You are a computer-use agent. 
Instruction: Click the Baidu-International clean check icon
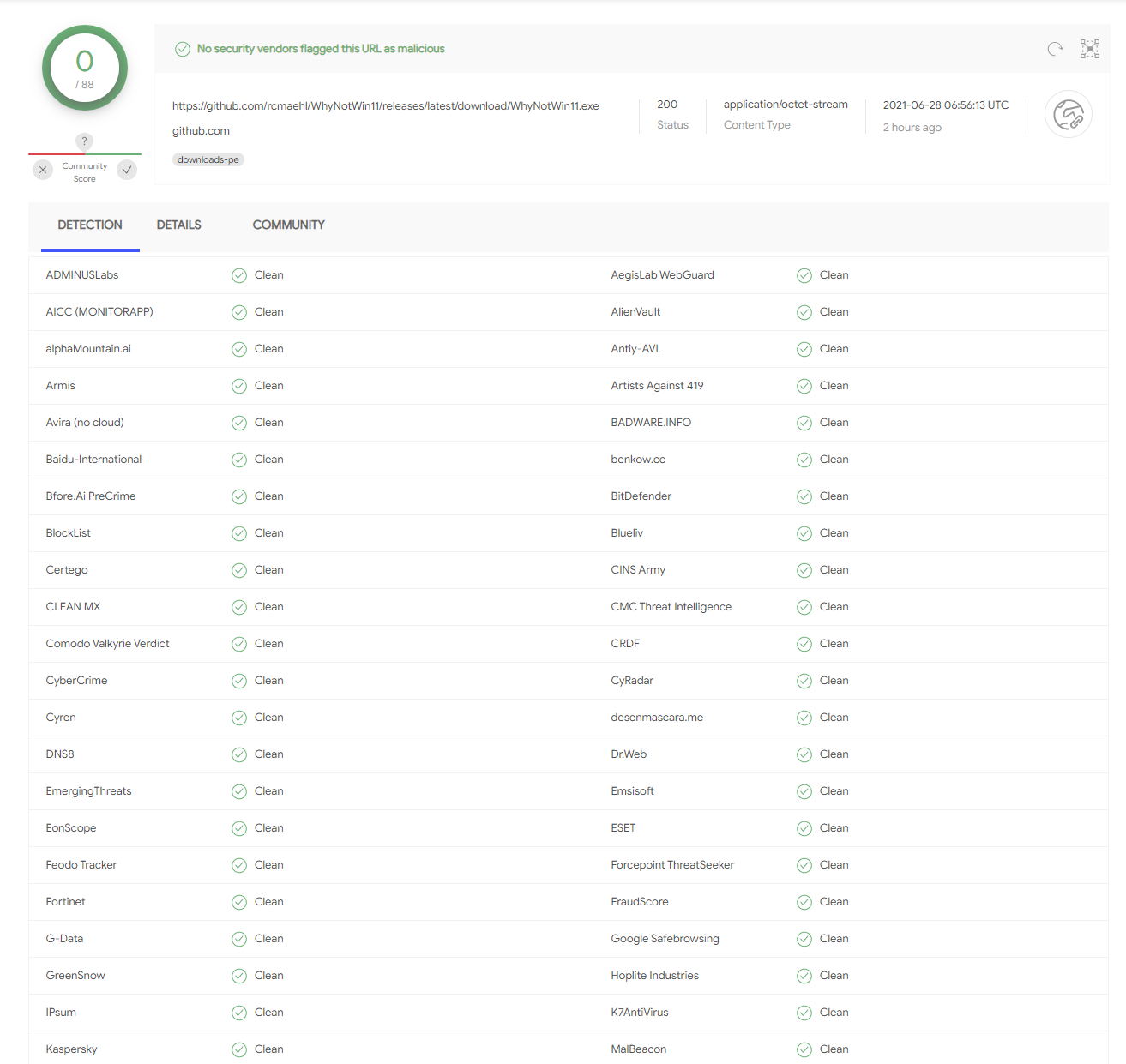pos(239,460)
